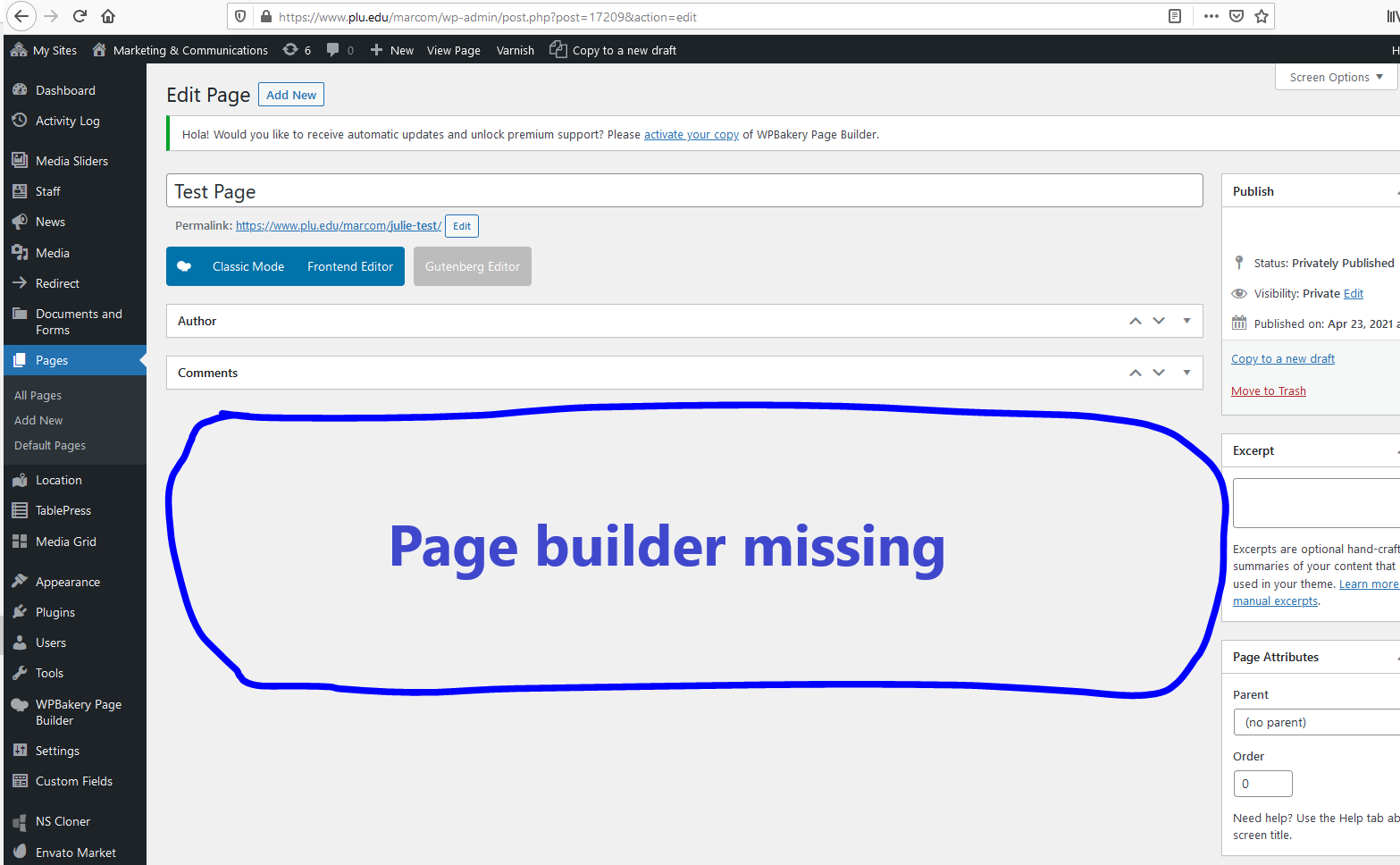The height and width of the screenshot is (865, 1400).
Task: Select Default Pages submenu link
Action: pos(50,445)
